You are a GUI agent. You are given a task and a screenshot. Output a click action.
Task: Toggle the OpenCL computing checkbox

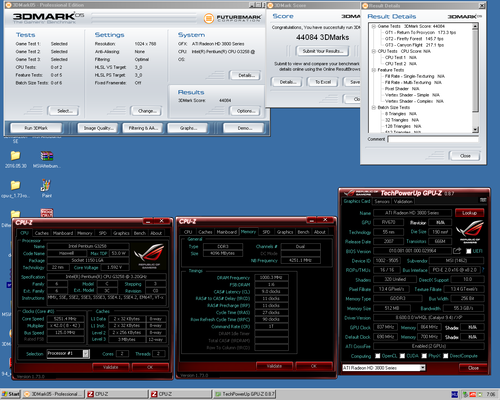[x=377, y=356]
